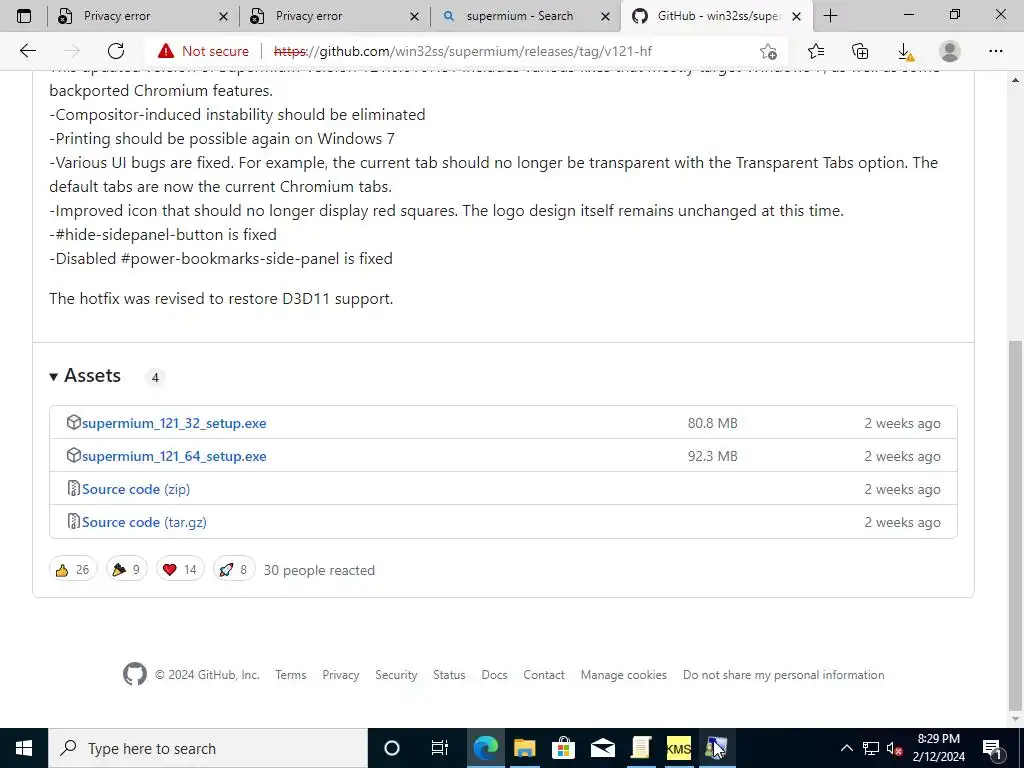Open the KMS taskbar icon

tap(679, 748)
